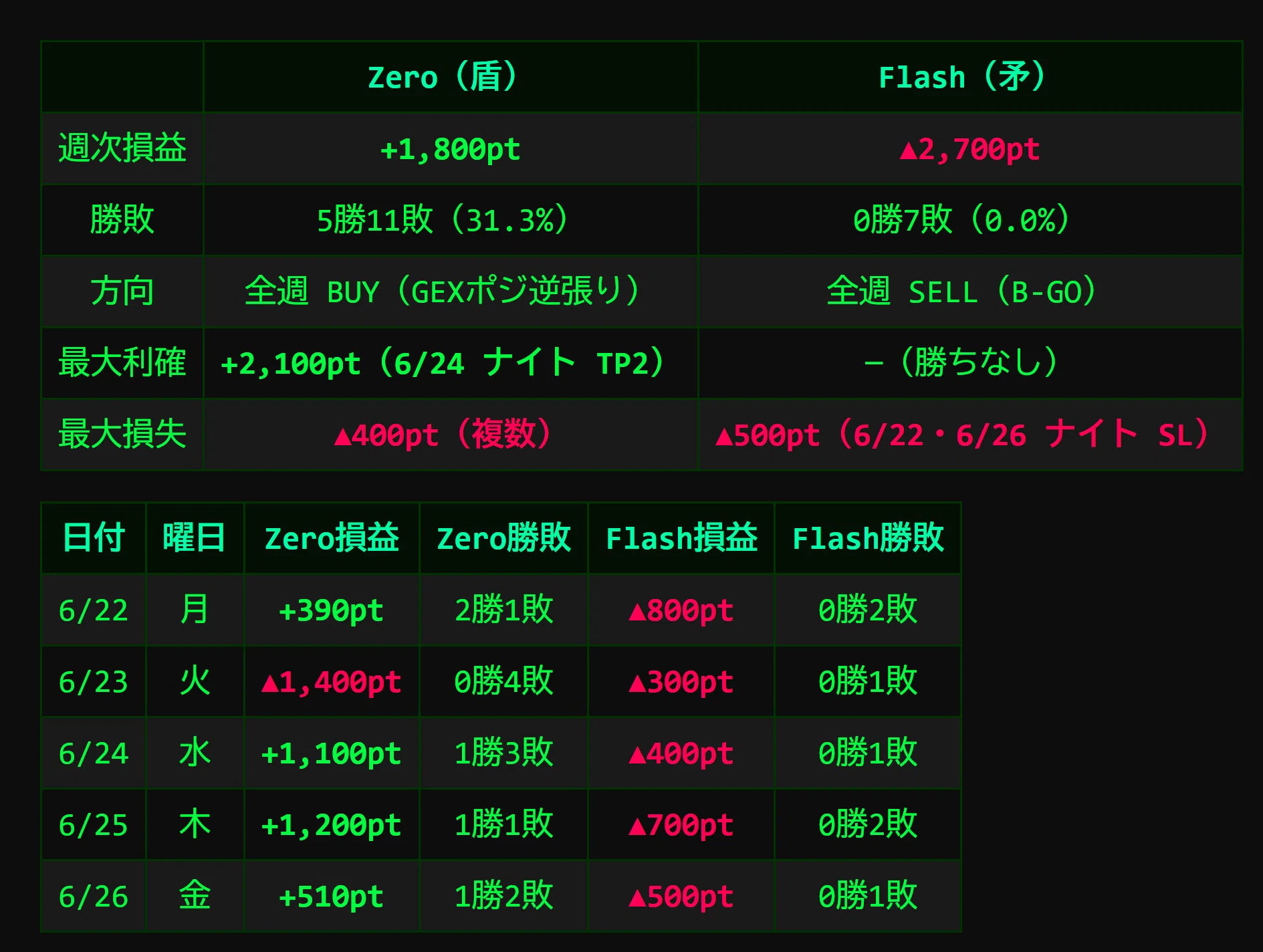Click '0勝2敗' in the 6/22 row
This screenshot has height=952, width=1263.
pos(868,610)
